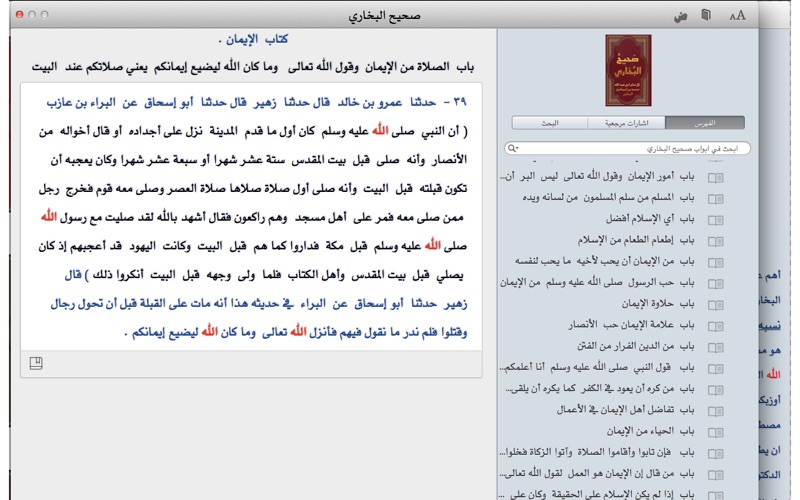Screen dimensions: 800x500
Task: Click book icon beside باب إطعام الطعام من الإسلام
Action: tap(715, 241)
